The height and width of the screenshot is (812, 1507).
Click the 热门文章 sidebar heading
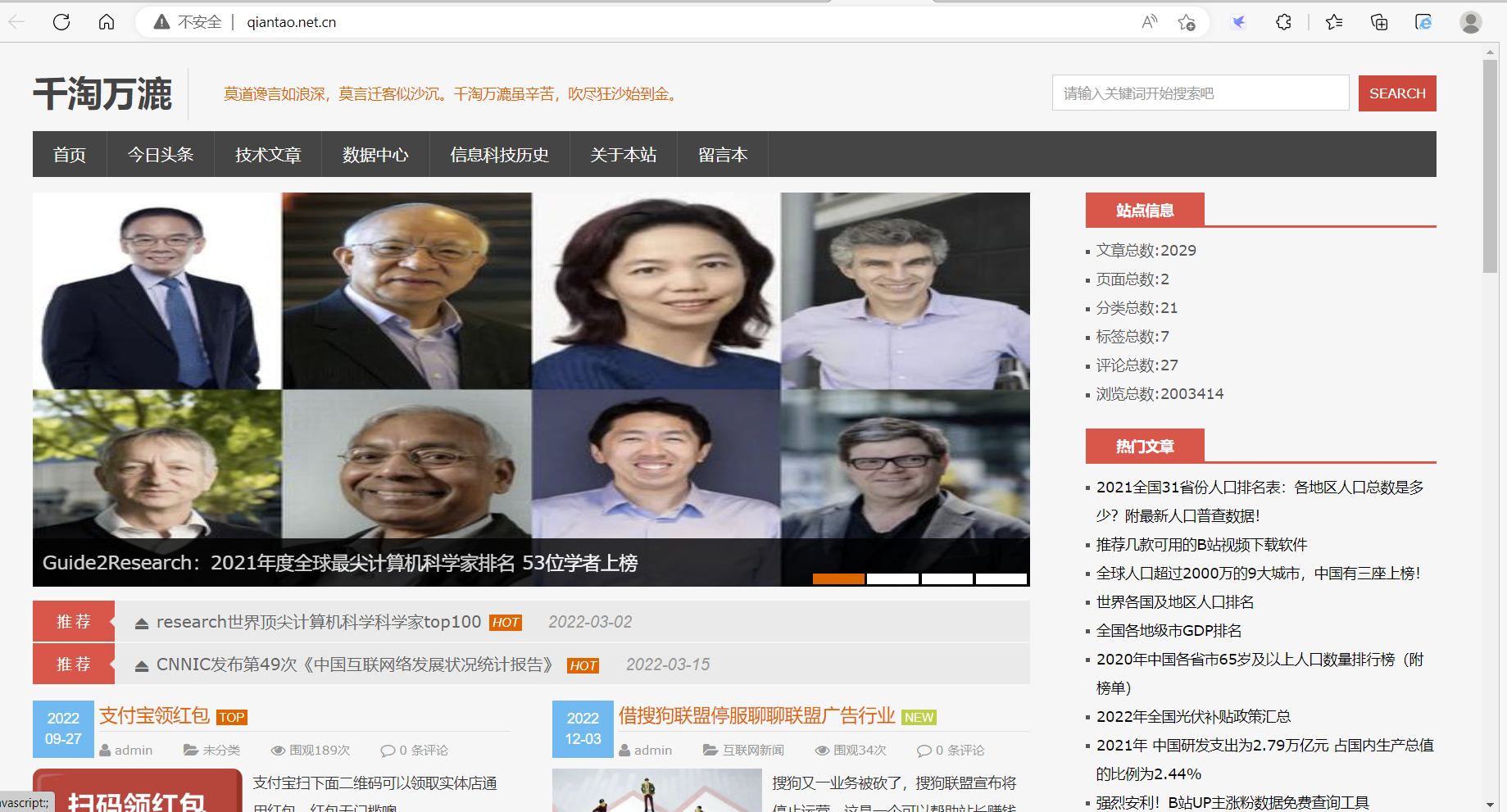[1145, 446]
